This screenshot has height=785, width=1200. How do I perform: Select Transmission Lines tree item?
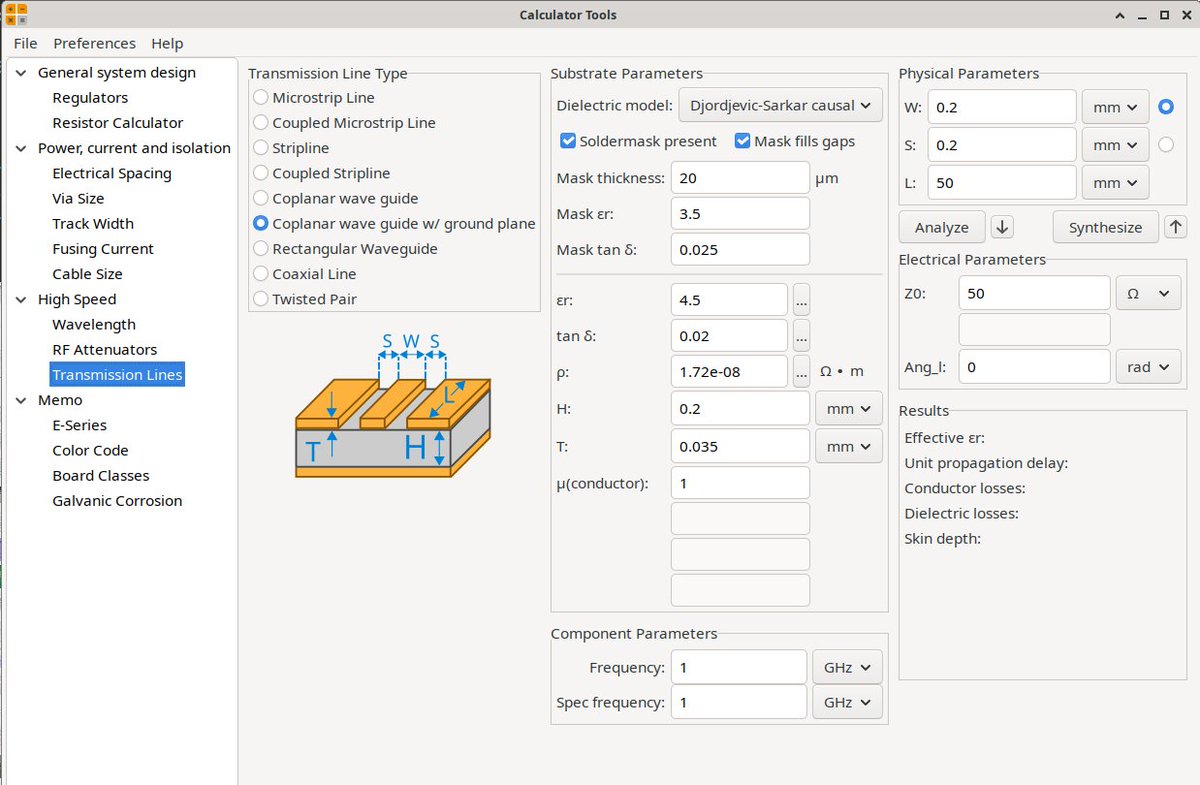click(x=117, y=375)
